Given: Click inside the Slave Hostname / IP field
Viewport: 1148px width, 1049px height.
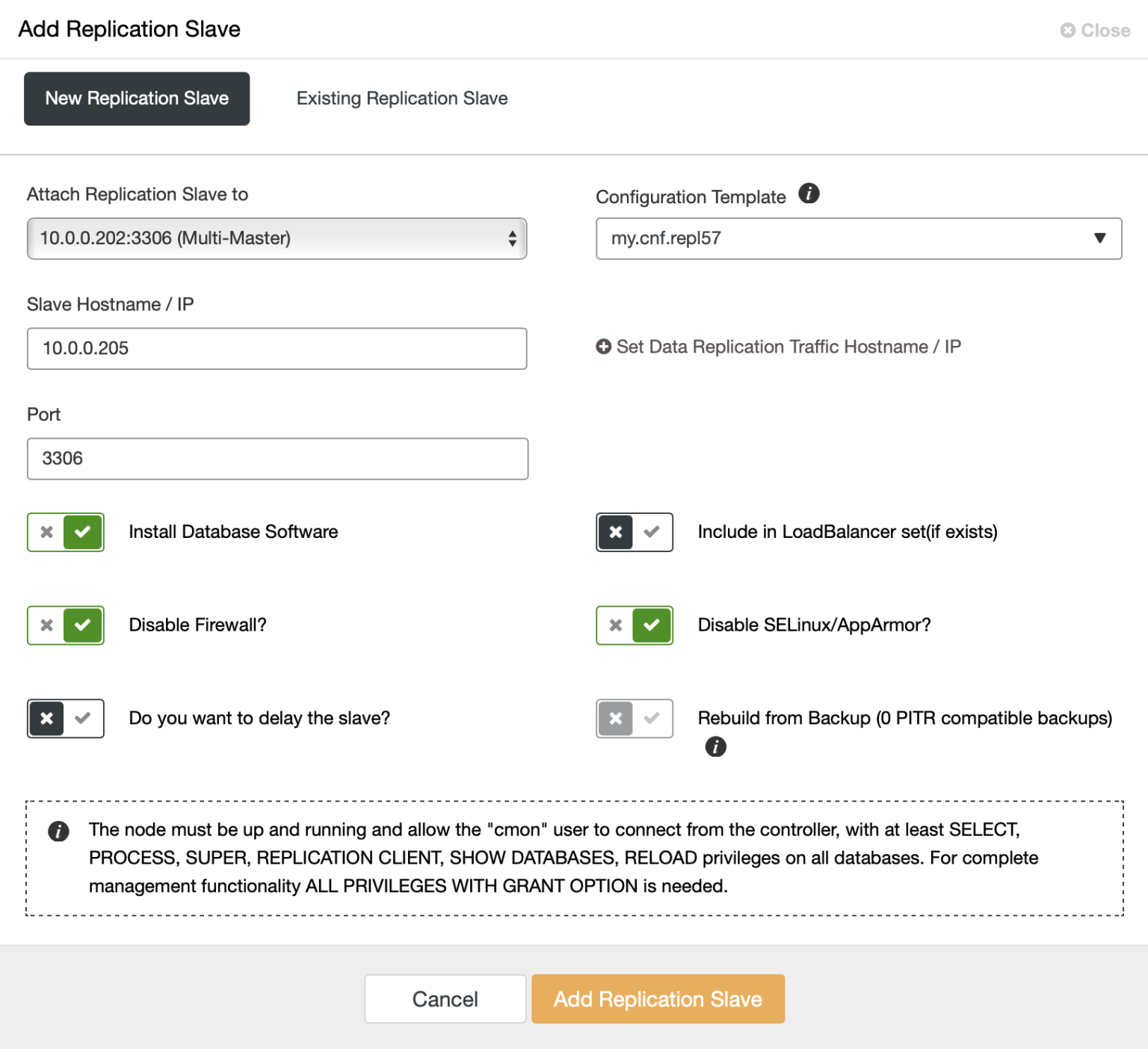Looking at the screenshot, I should pos(277,348).
